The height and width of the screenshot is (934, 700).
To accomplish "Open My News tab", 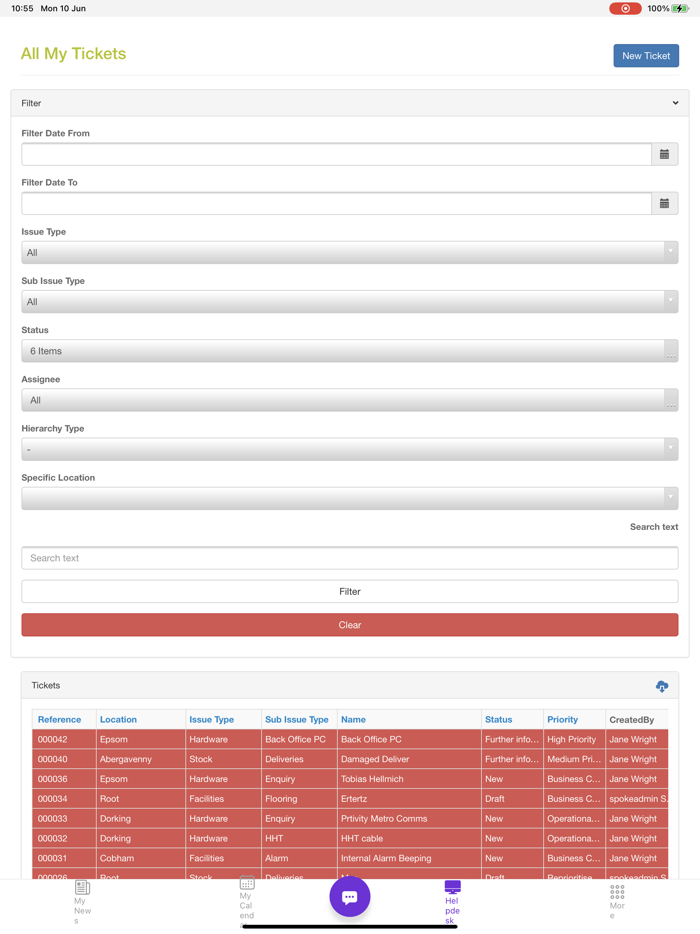I will point(82,902).
